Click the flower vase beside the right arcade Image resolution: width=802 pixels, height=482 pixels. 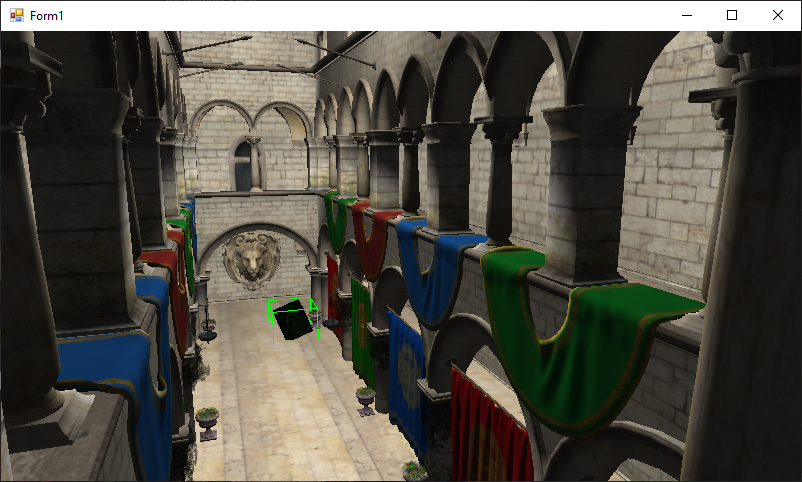click(366, 400)
